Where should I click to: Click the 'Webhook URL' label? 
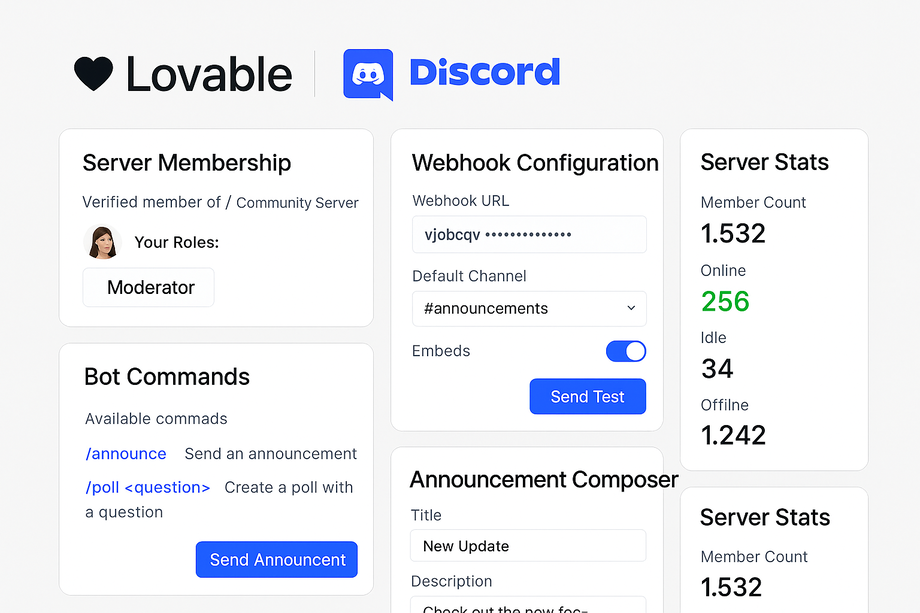coord(461,201)
